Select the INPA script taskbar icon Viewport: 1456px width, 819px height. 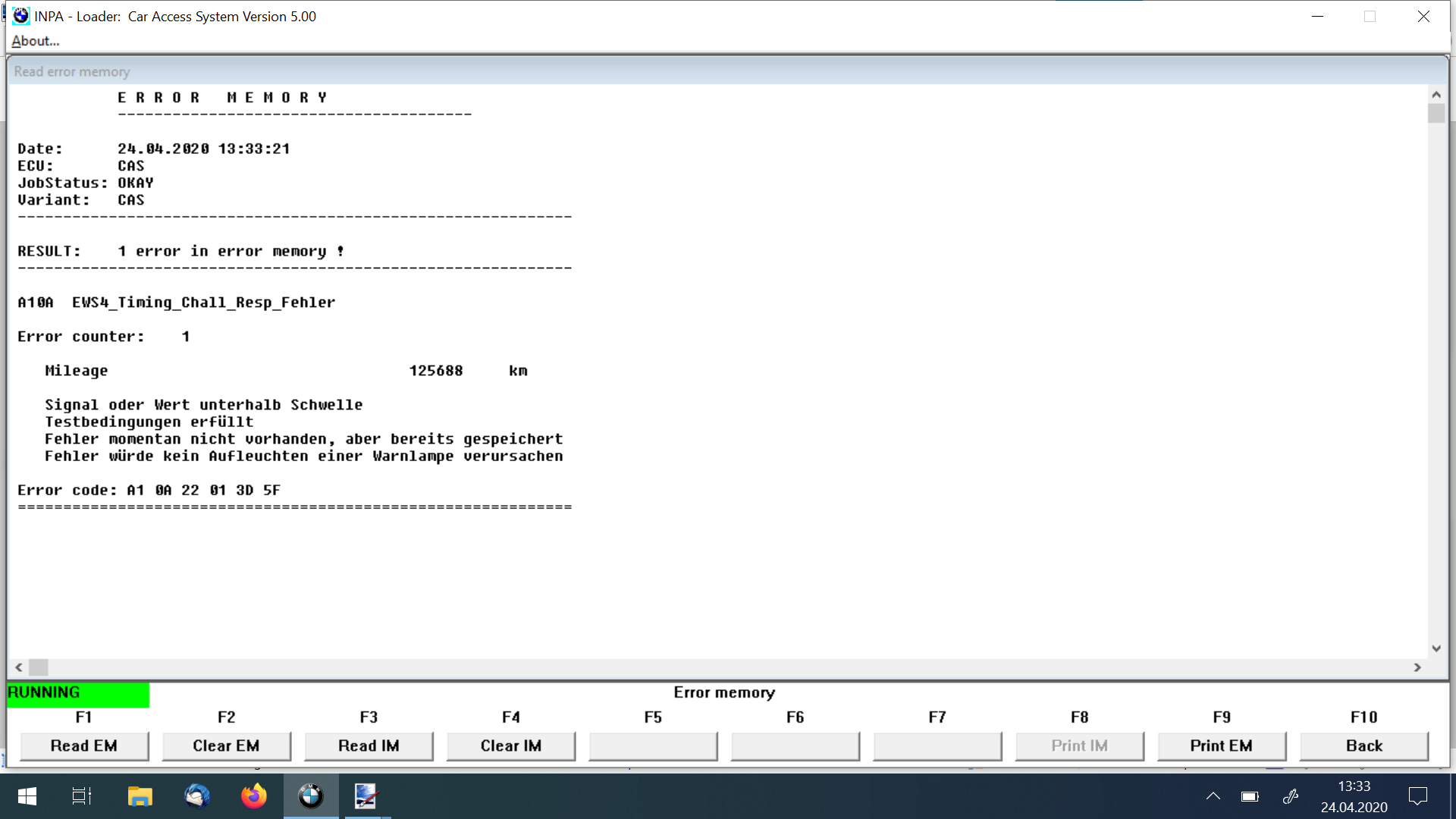pyautogui.click(x=366, y=796)
